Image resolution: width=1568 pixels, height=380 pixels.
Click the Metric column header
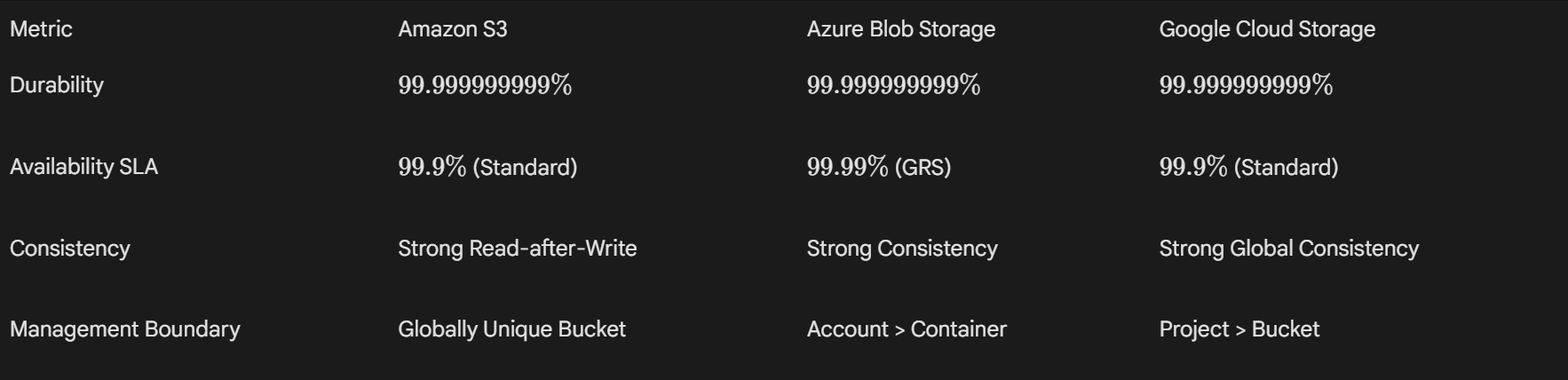pos(41,29)
